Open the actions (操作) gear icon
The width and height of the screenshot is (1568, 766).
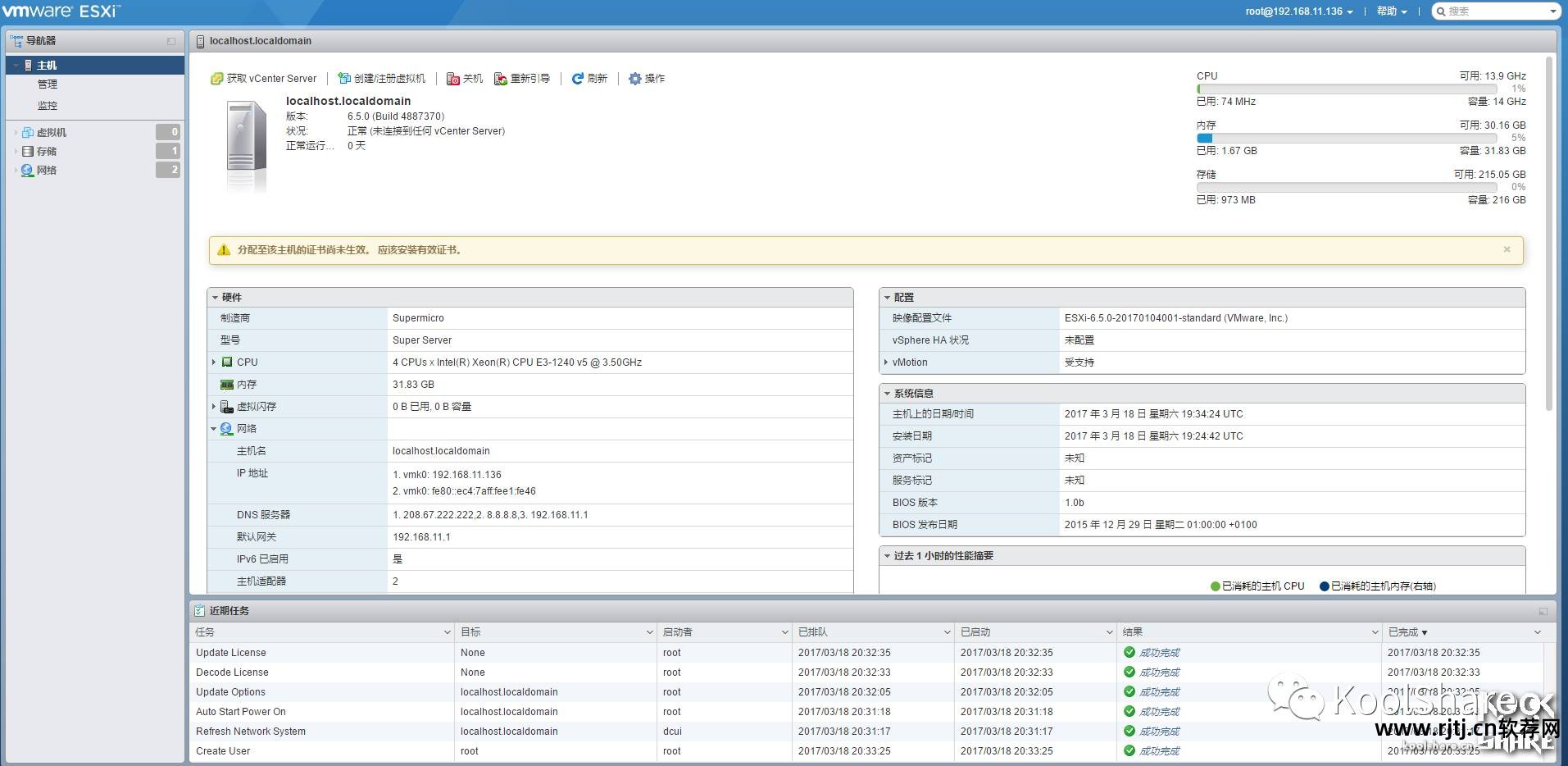coord(634,79)
